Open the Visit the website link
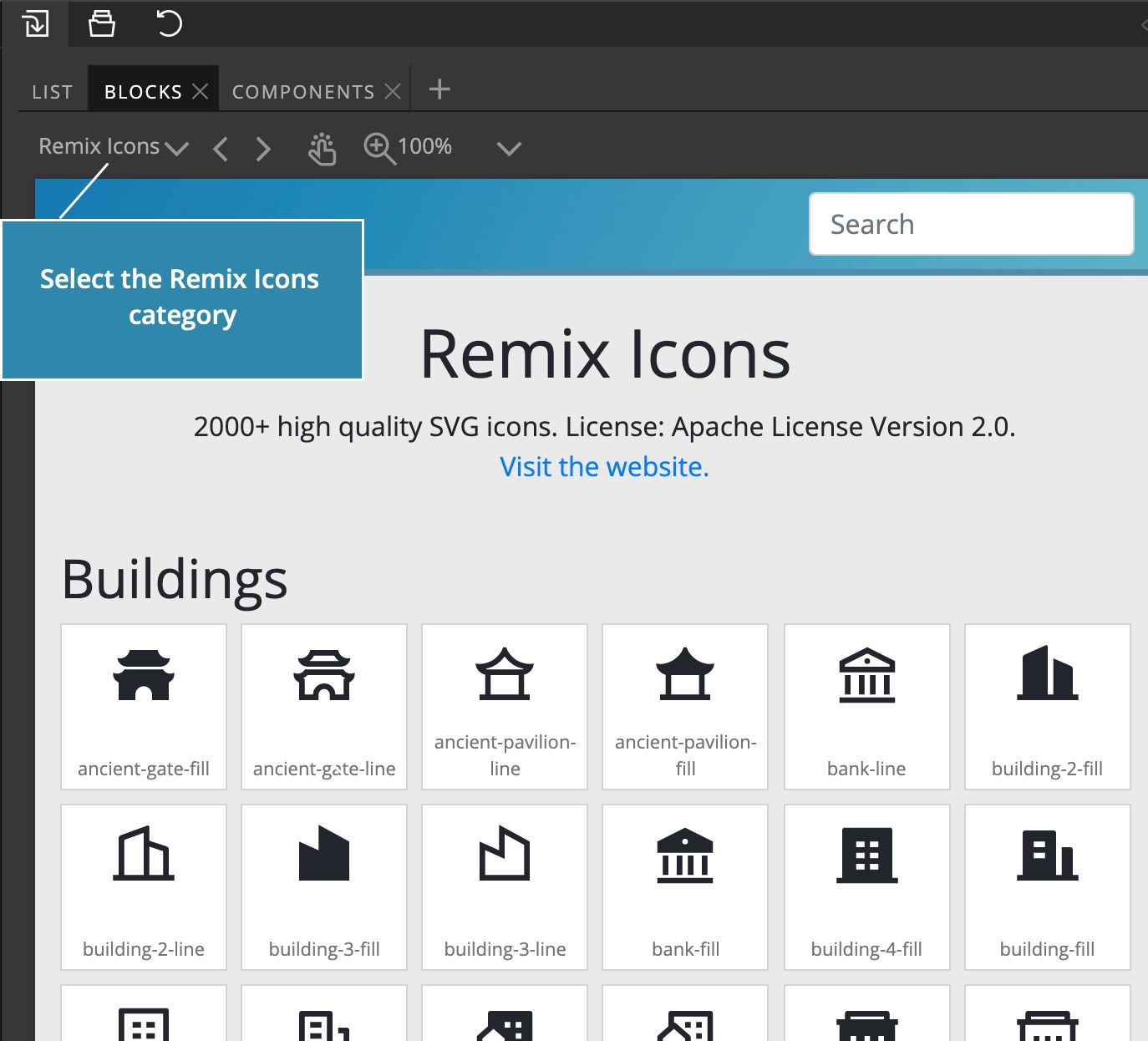Viewport: 1148px width, 1041px height. (x=604, y=467)
